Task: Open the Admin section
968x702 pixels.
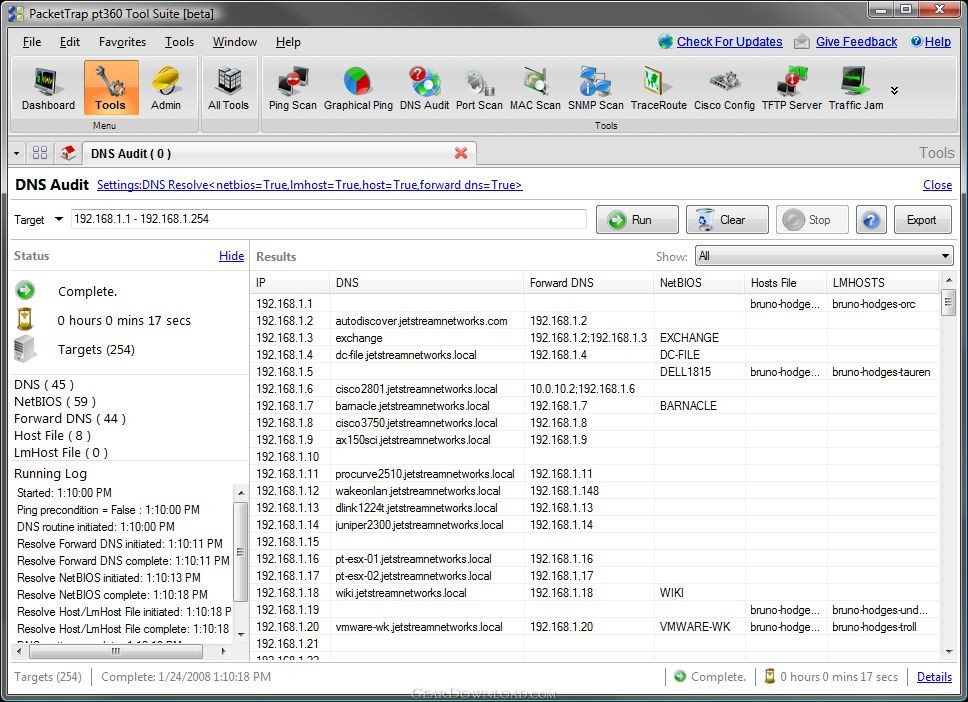Action: coord(165,88)
